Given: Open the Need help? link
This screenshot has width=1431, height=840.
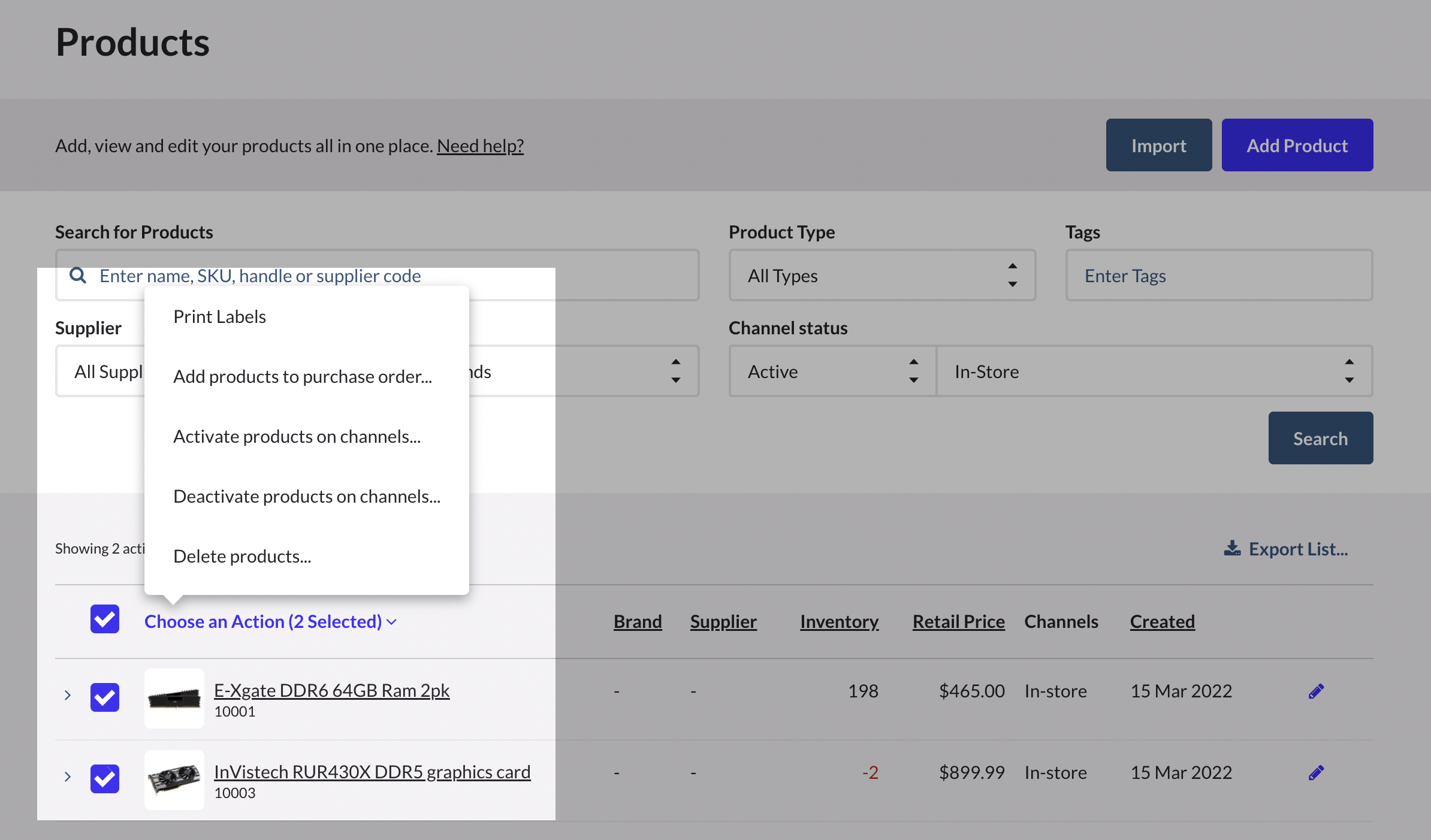Looking at the screenshot, I should [x=480, y=146].
